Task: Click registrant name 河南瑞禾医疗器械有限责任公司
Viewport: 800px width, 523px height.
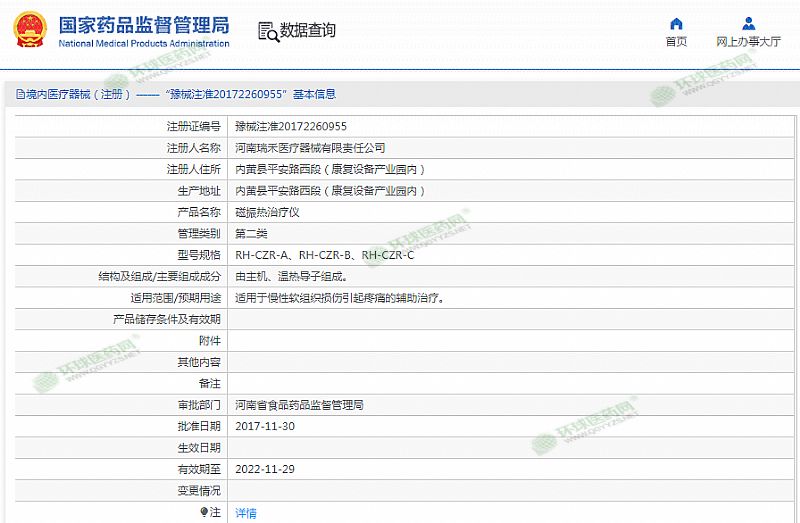Action: coord(309,148)
